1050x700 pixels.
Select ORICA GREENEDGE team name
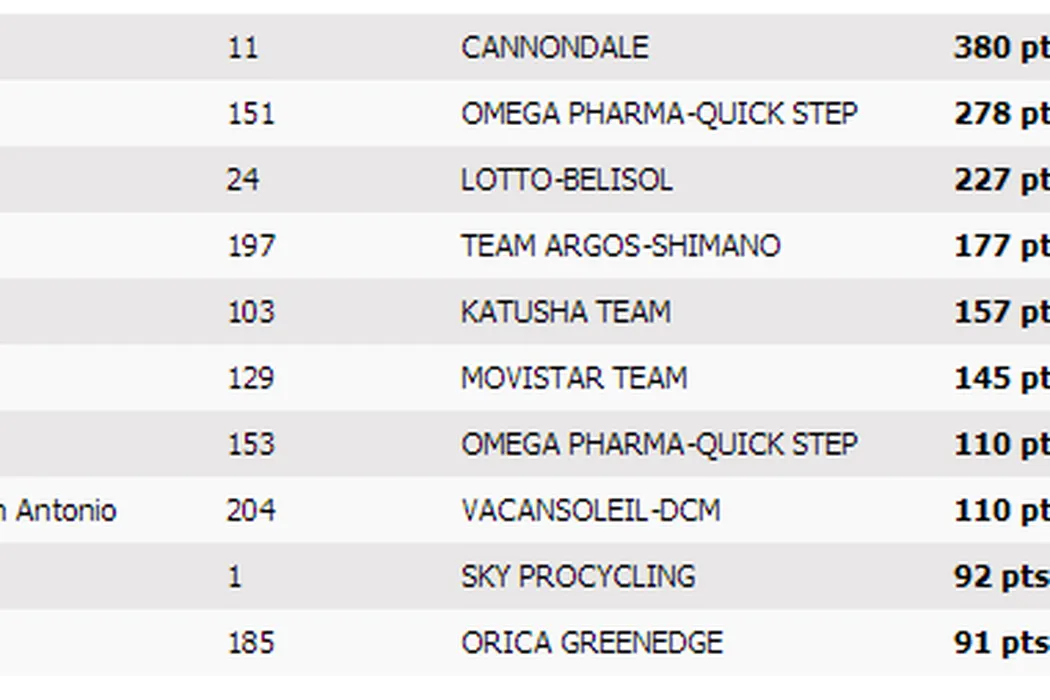(x=591, y=642)
